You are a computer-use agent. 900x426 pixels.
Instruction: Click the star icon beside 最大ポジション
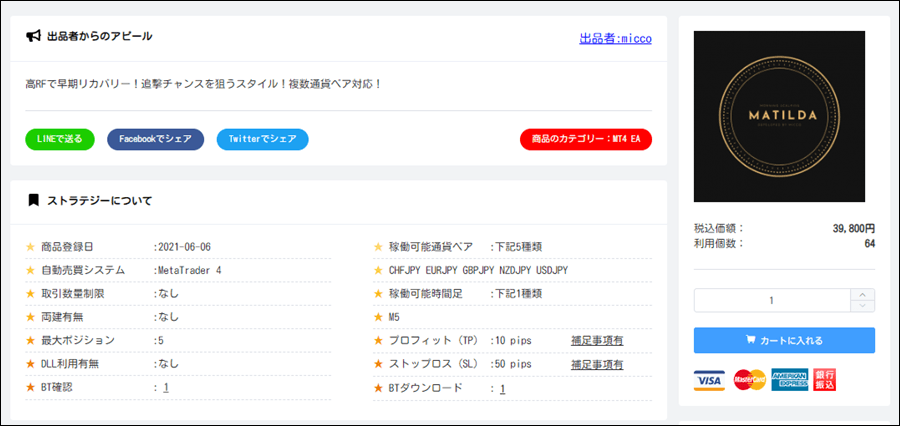[x=30, y=340]
